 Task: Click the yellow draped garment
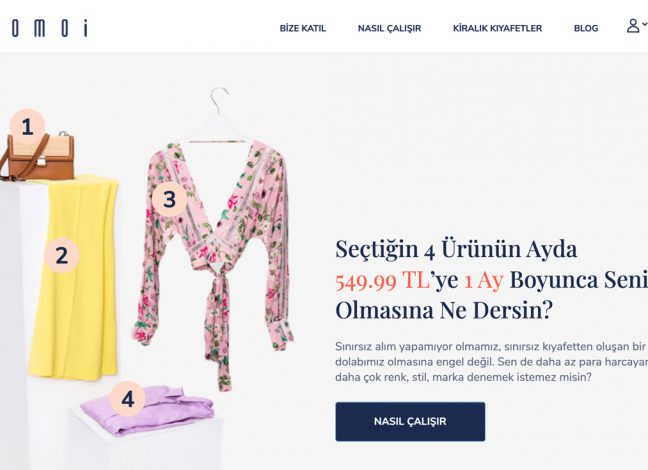pos(74,277)
